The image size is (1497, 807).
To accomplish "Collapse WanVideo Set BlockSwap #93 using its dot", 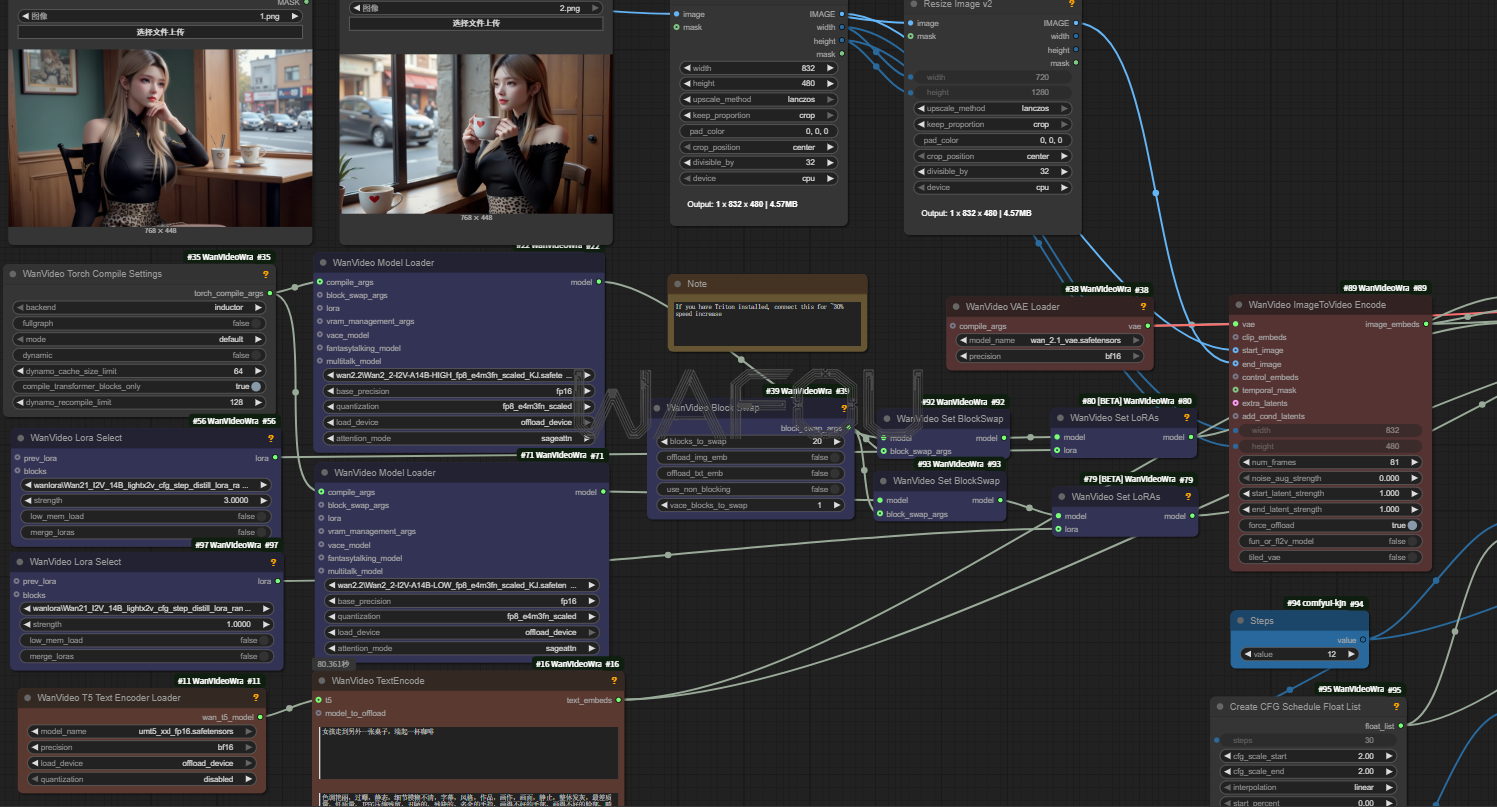I will click(x=886, y=481).
